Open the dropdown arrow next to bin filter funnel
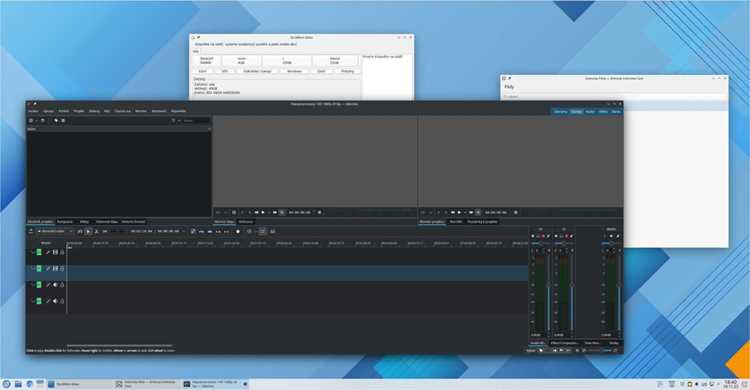 [x=179, y=121]
